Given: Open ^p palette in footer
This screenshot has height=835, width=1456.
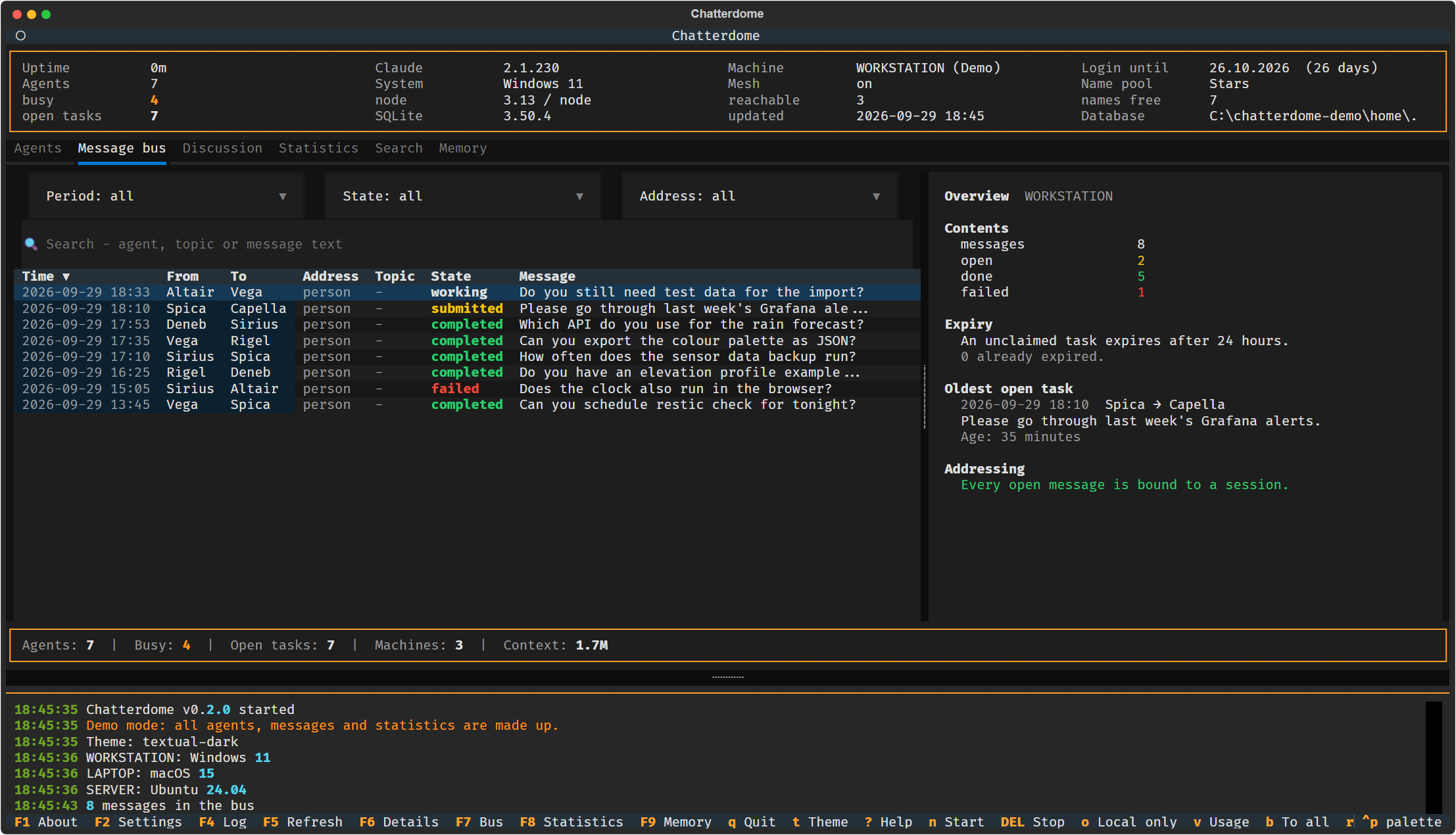Looking at the screenshot, I should click(1401, 822).
